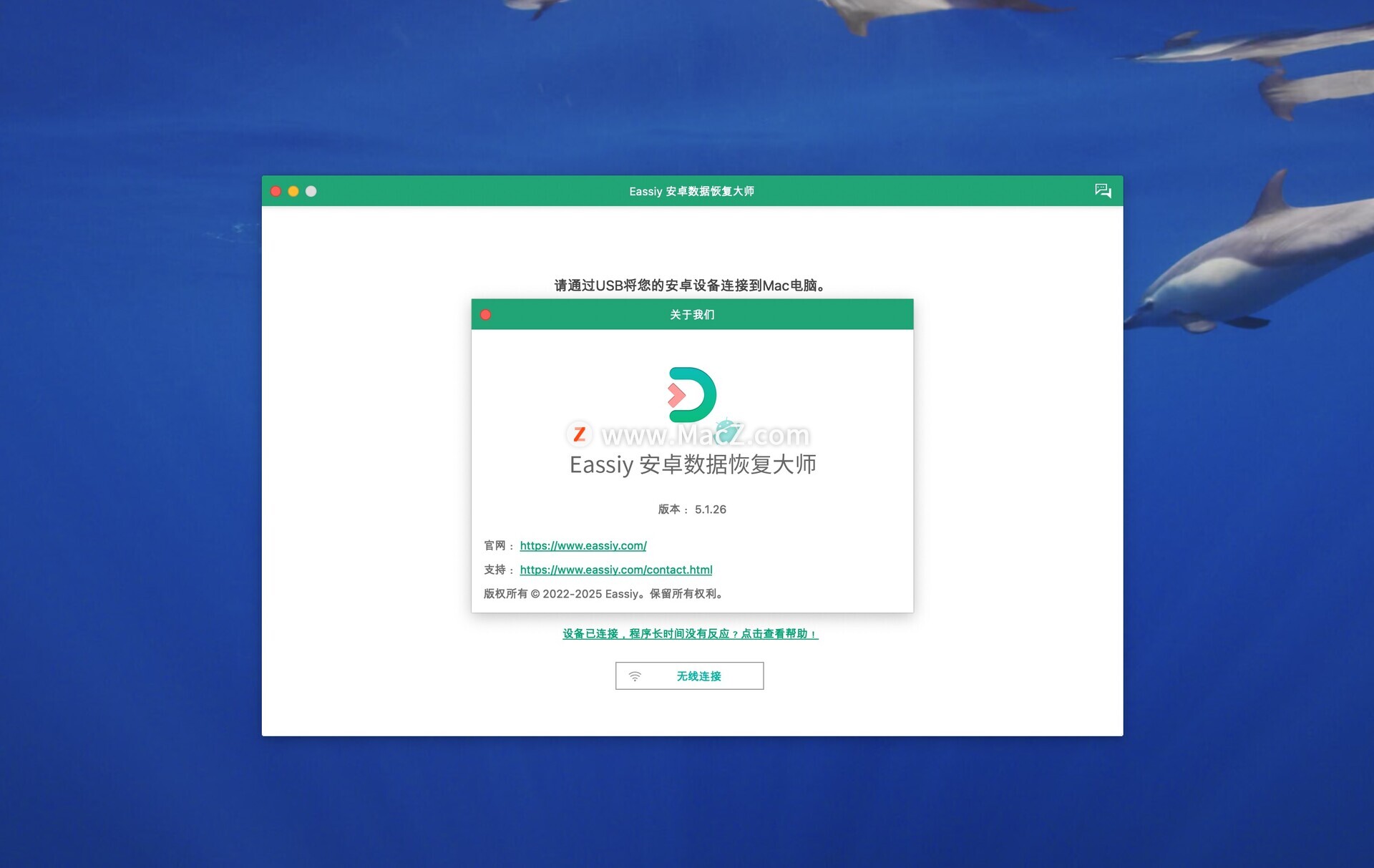
Task: Close the main Eassiy window
Action: click(x=276, y=191)
